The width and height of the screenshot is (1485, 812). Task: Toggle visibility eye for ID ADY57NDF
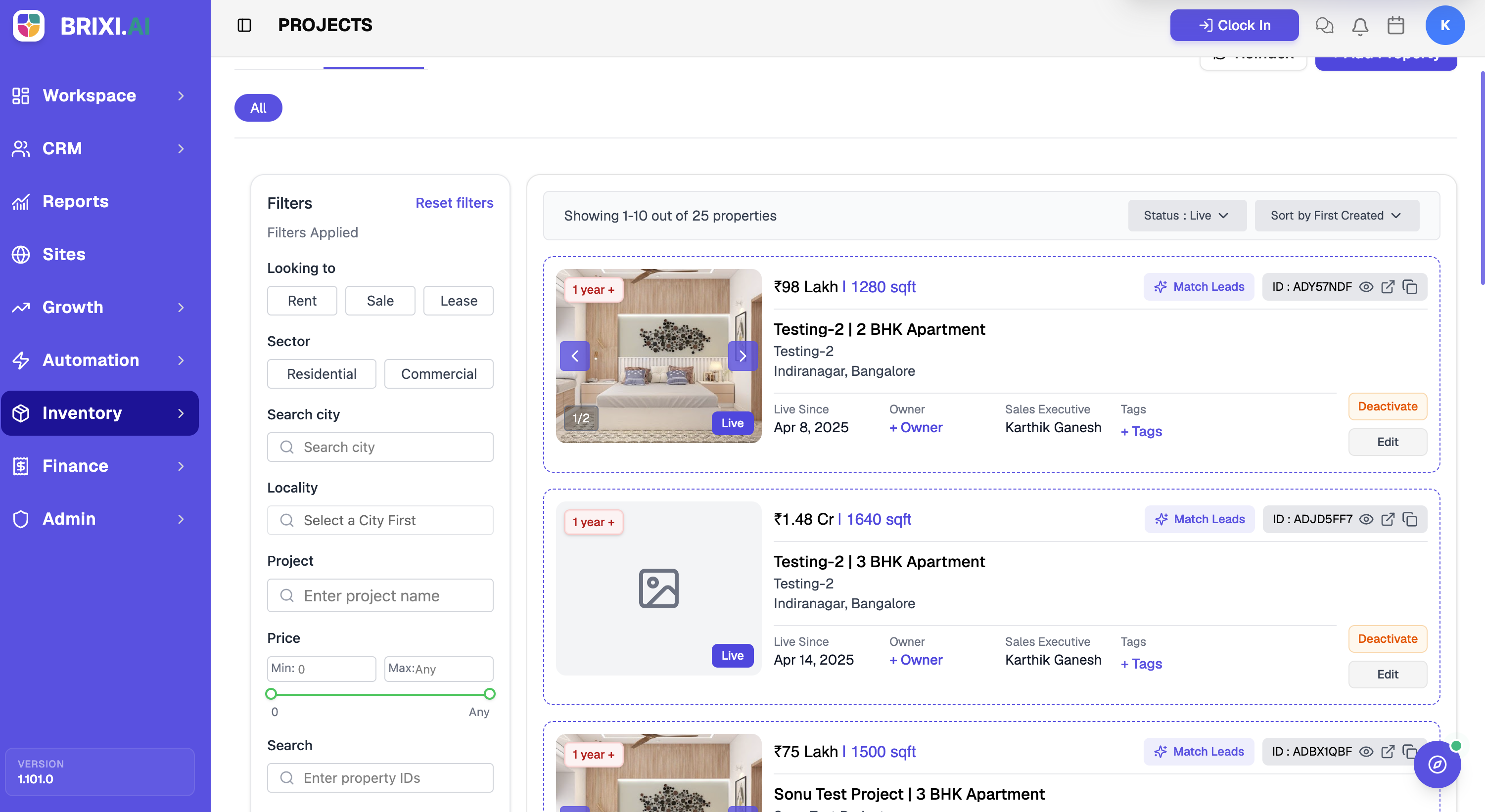[x=1366, y=287]
